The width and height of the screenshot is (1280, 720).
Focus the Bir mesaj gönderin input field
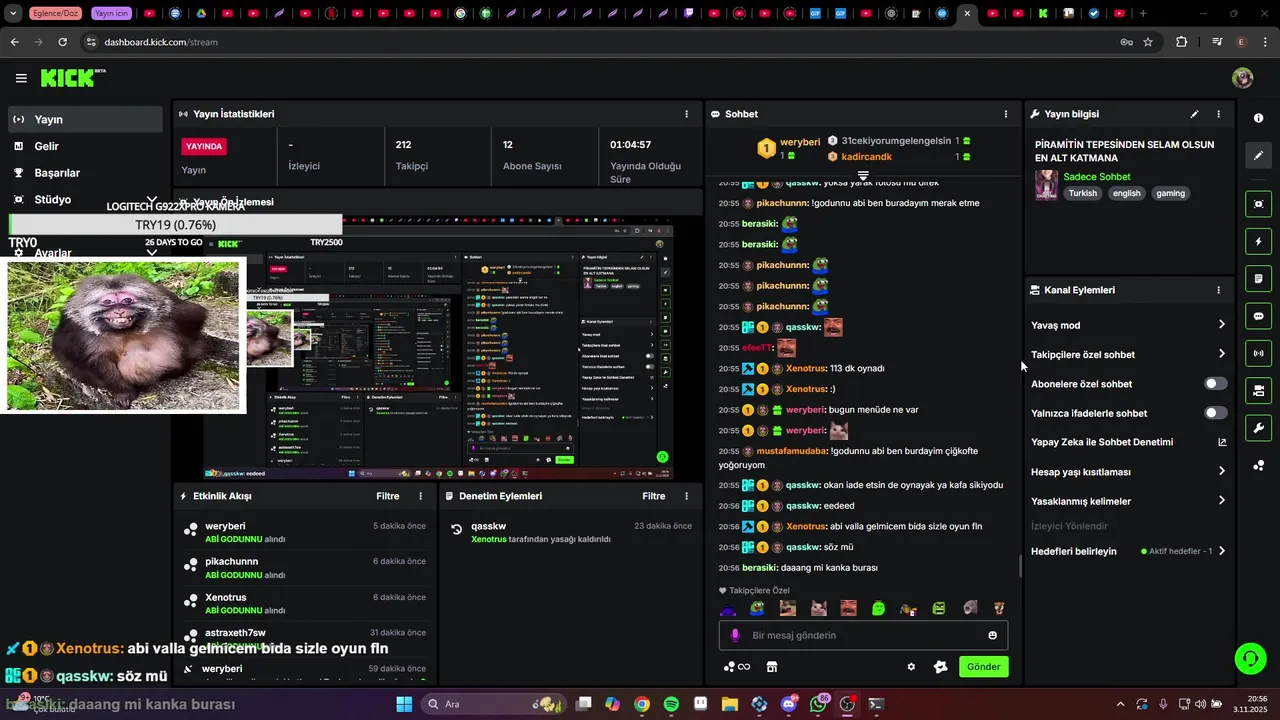[862, 635]
